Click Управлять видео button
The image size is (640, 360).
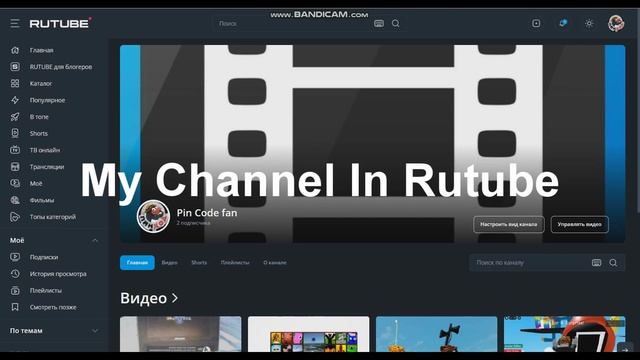point(579,224)
